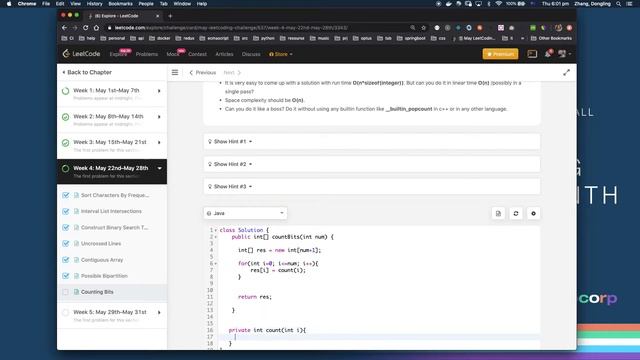
Task: Reload page with browser reload icon
Action: (x=86, y=28)
